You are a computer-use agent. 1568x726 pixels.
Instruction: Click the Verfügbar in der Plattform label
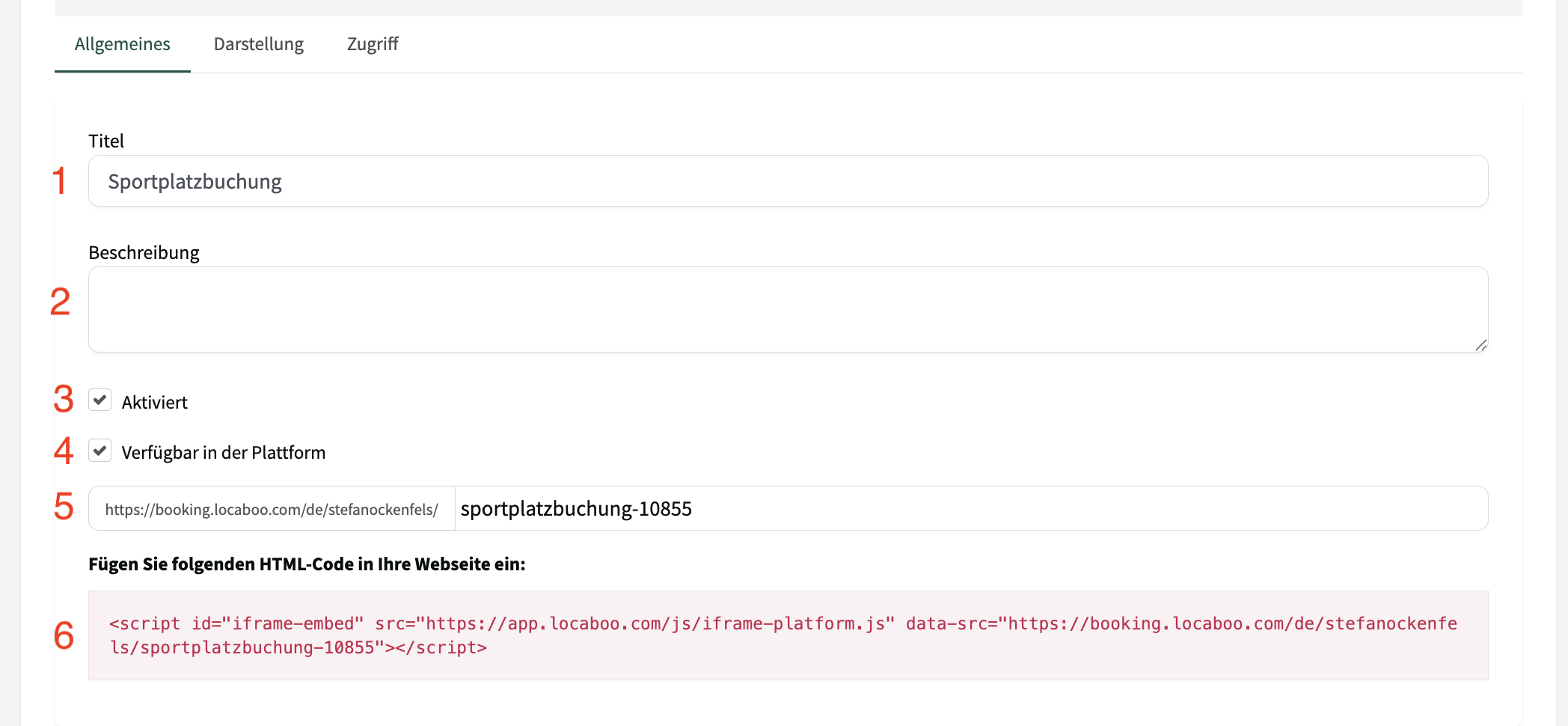pos(223,453)
